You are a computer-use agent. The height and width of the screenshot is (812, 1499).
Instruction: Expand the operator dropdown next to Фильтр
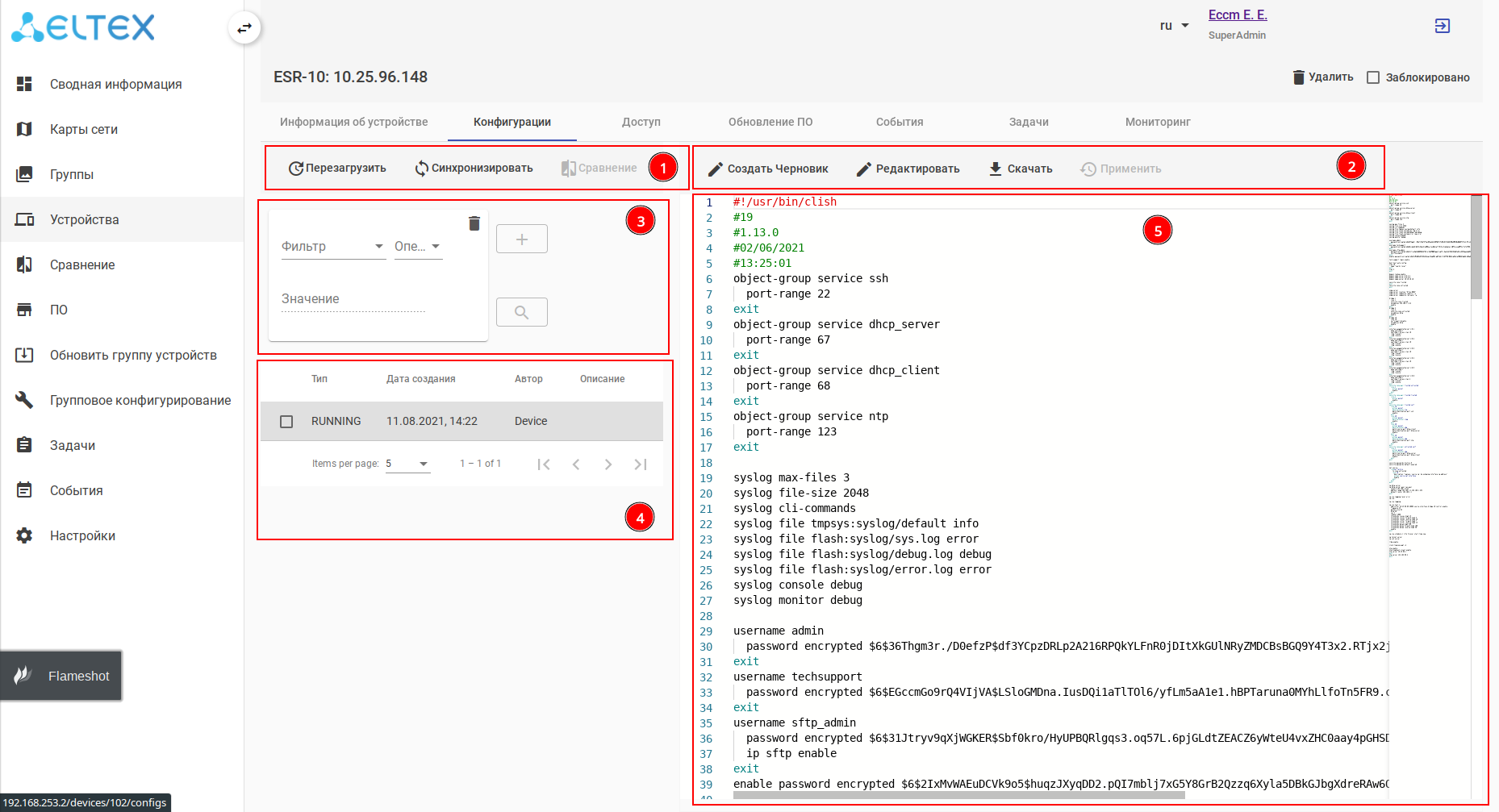coord(417,247)
